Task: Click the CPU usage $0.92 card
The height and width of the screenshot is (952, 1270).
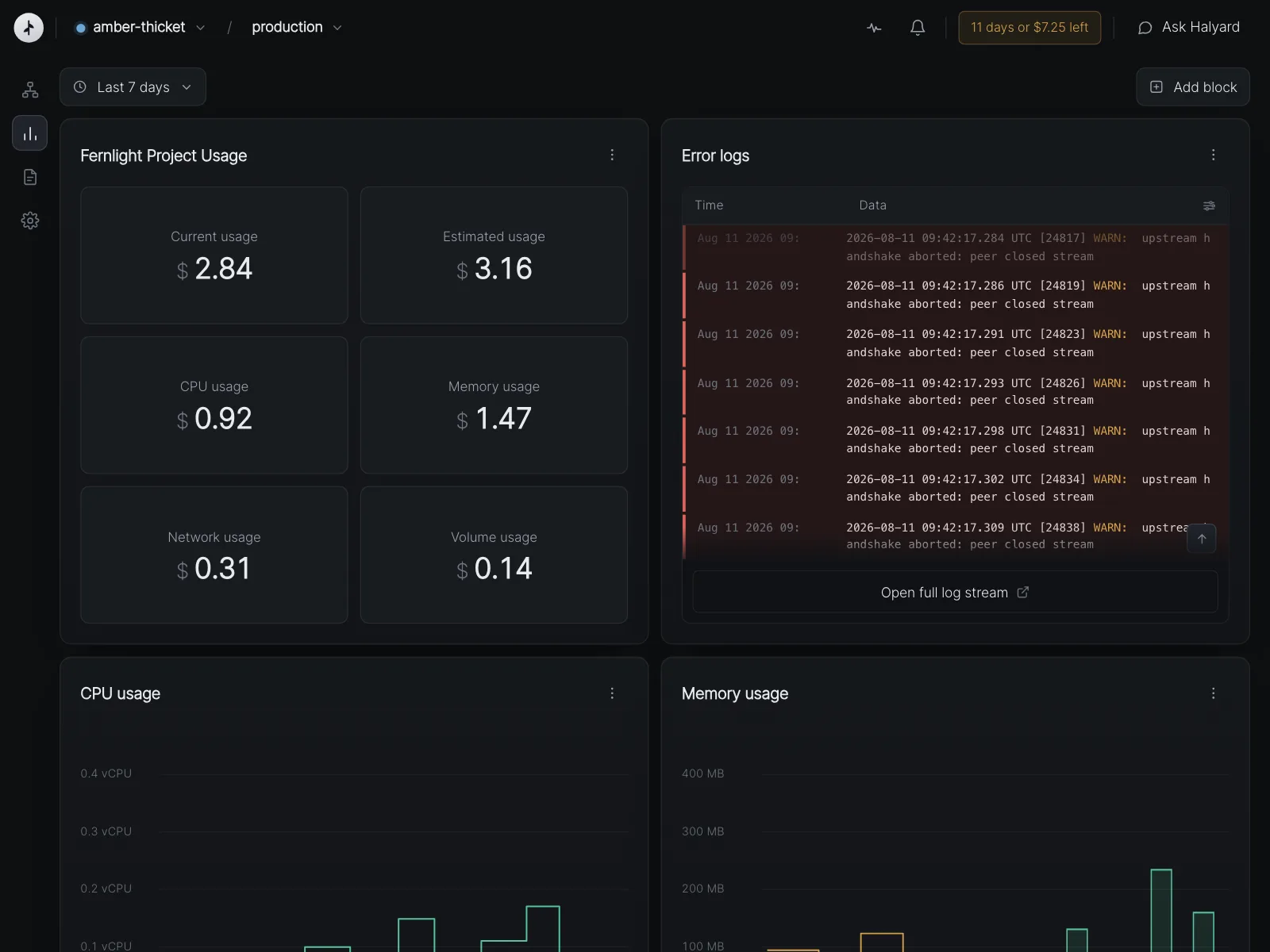Action: coord(214,405)
